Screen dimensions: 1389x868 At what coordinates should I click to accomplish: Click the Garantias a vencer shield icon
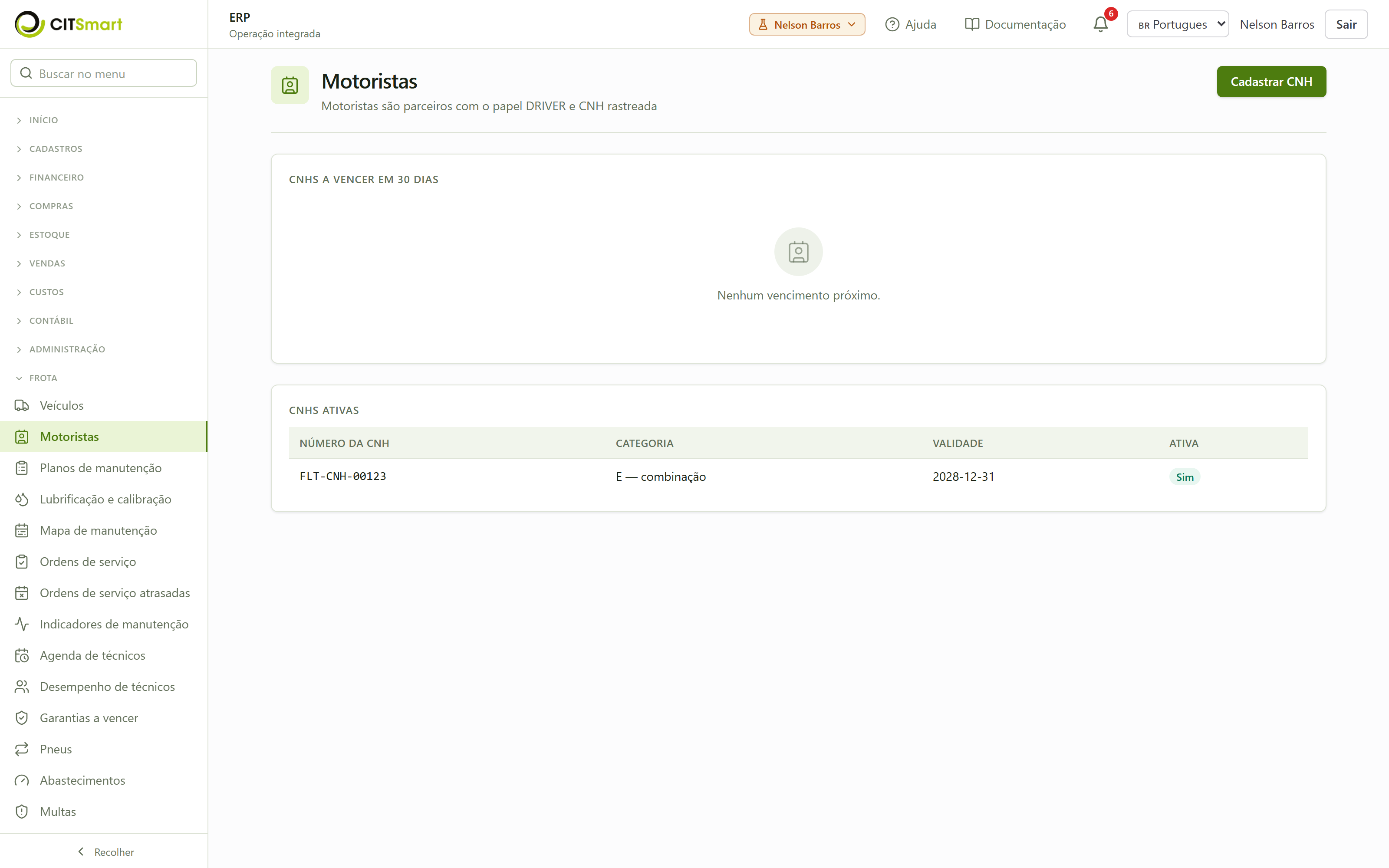pos(22,717)
